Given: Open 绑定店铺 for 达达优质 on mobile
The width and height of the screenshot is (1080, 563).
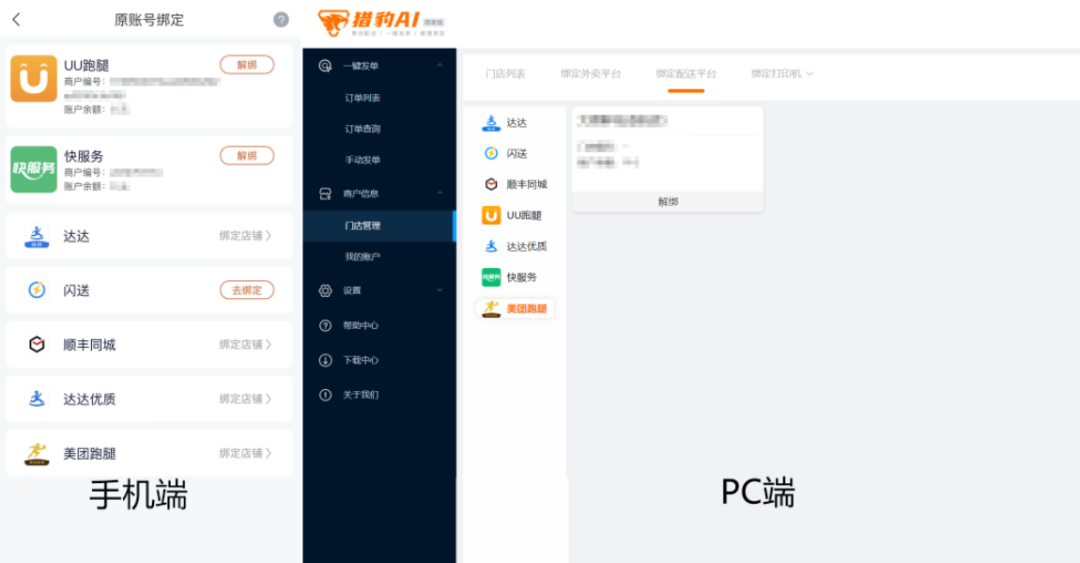Looking at the screenshot, I should pos(245,399).
